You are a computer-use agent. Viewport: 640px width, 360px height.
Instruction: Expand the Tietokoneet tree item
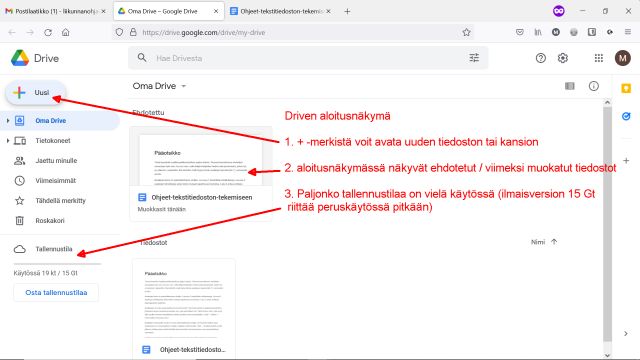coord(8,141)
